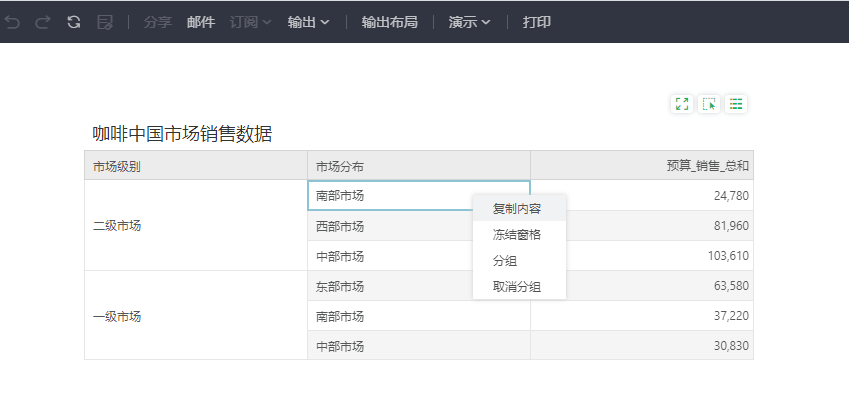The height and width of the screenshot is (411, 849).
Task: Click the selection cursor icon above the table
Action: click(709, 104)
